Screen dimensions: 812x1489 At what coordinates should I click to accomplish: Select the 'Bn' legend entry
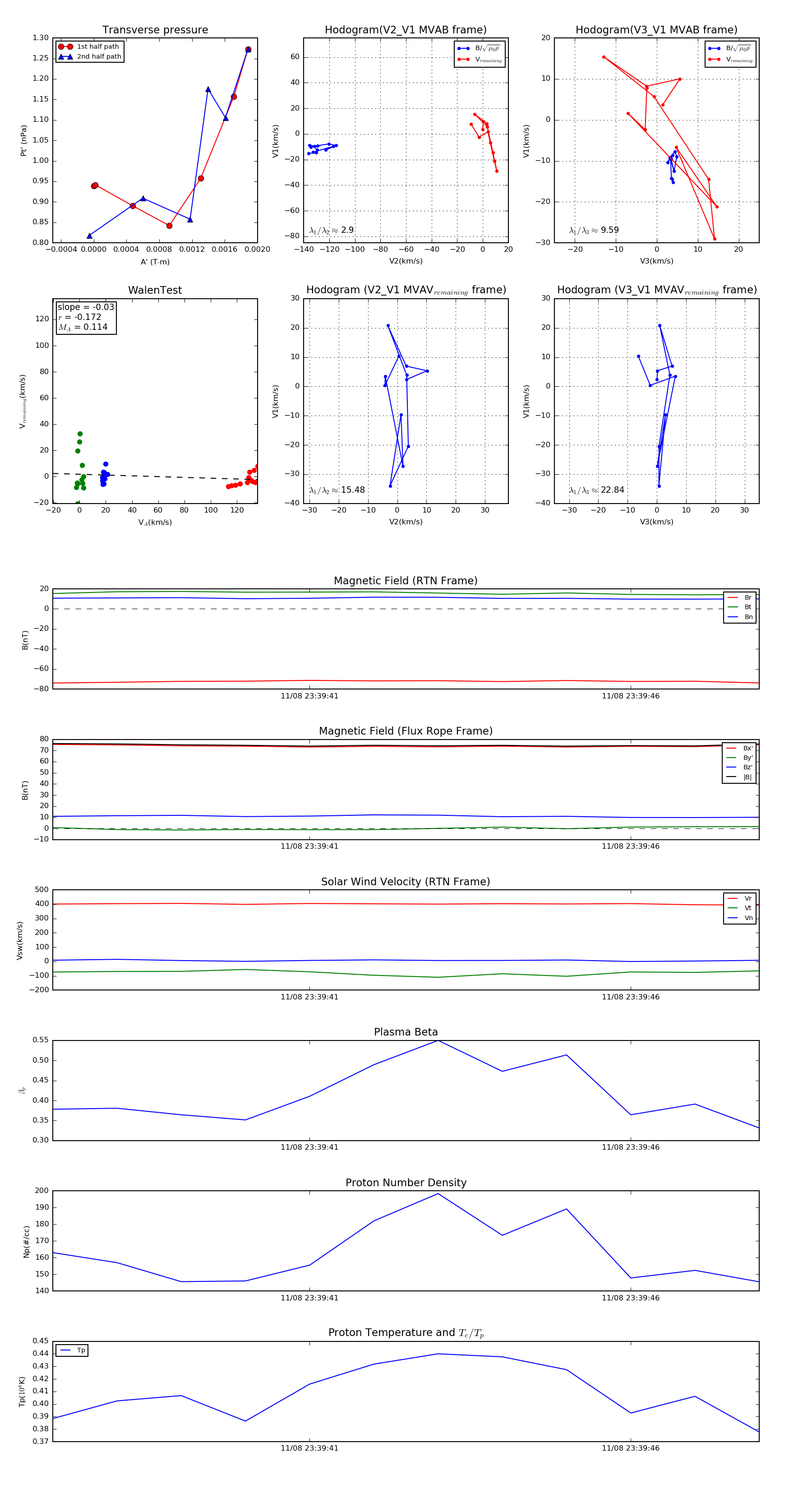[740, 617]
